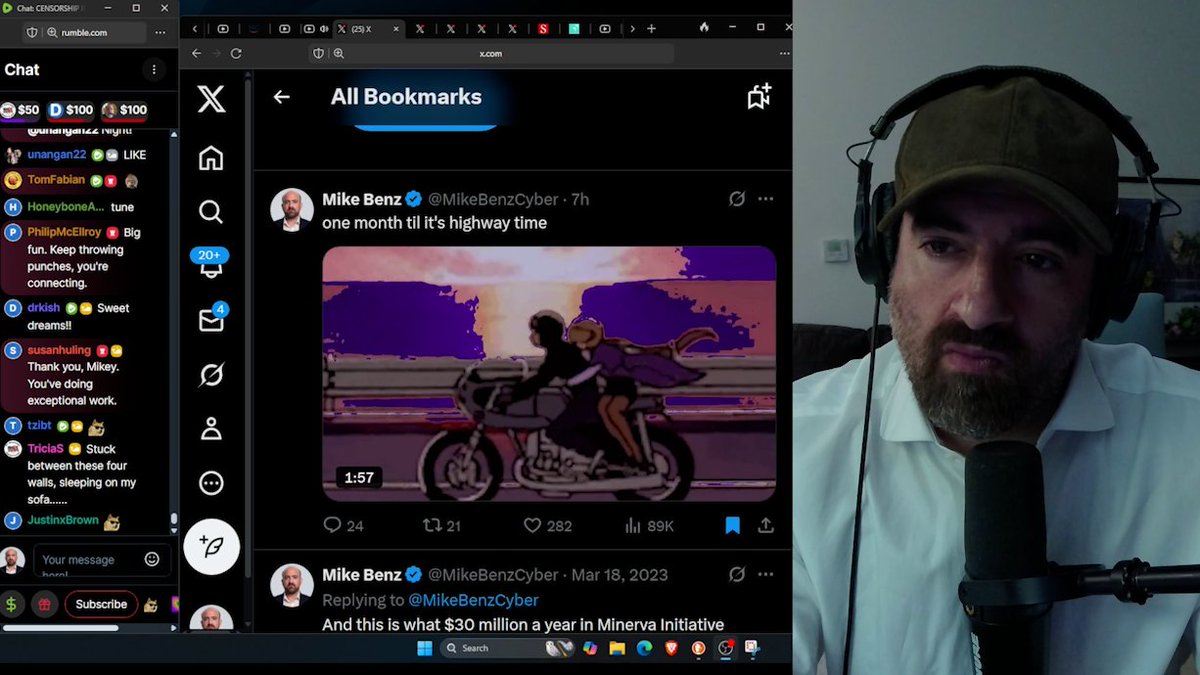Click x.com address bar
Screen dimensions: 1200x675
click(490, 53)
